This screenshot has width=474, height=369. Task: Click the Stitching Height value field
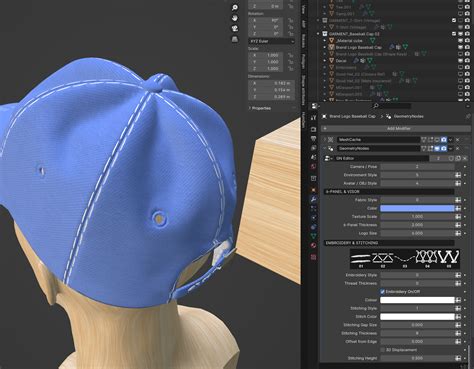coord(417,358)
